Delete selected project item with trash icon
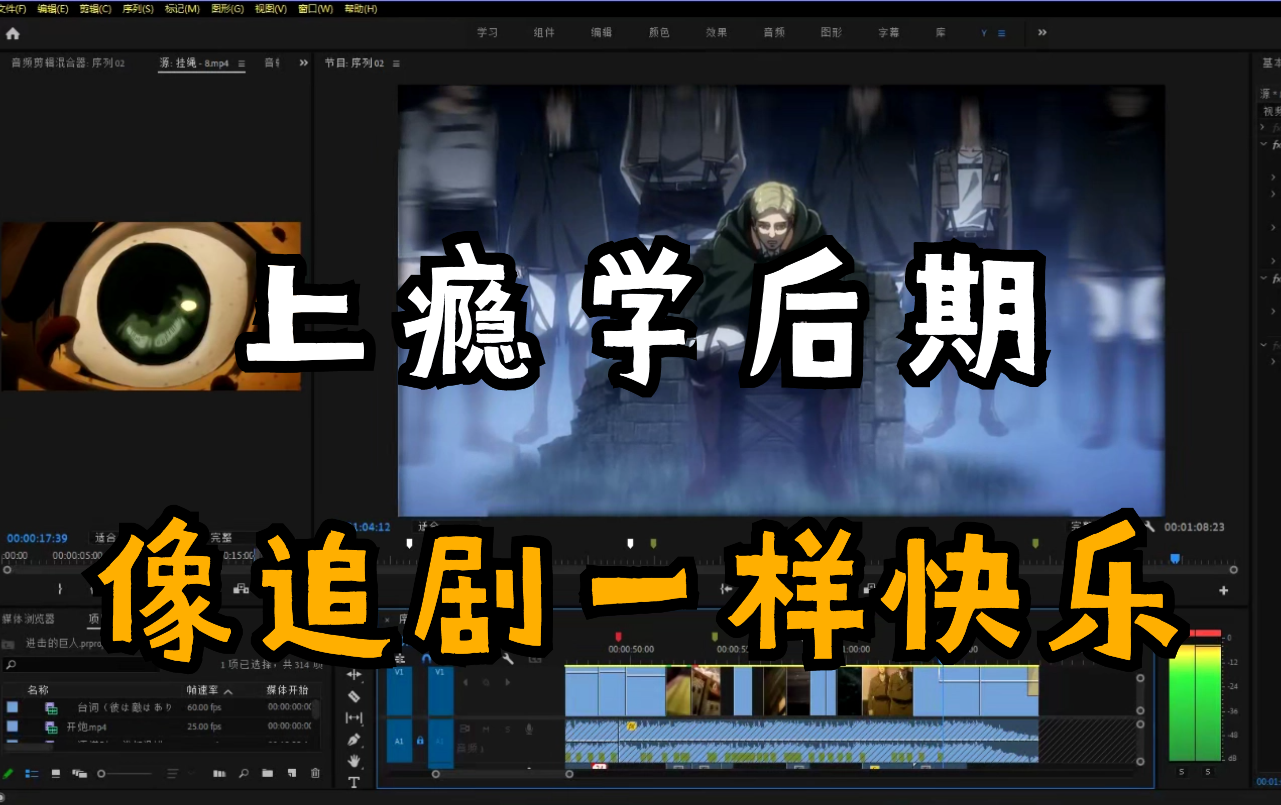This screenshot has height=805, width=1281. tap(316, 773)
